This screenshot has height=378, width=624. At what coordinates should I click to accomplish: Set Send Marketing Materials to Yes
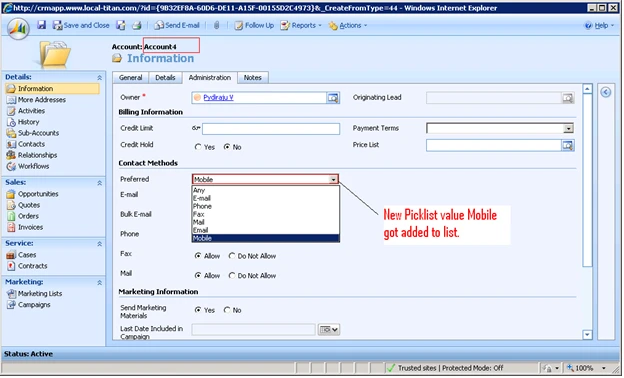point(198,310)
